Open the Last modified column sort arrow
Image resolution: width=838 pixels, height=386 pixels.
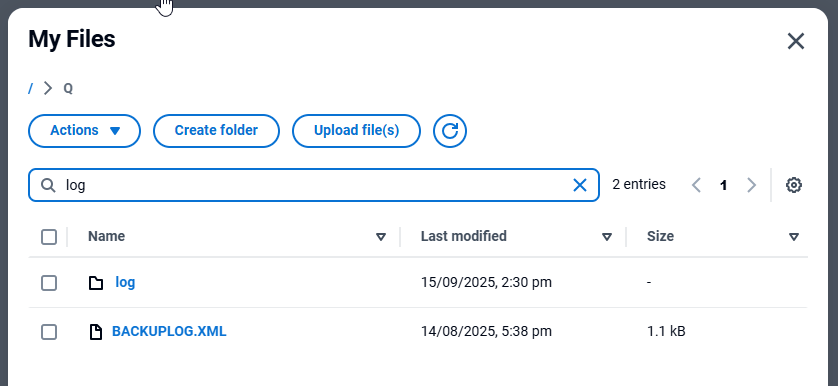click(607, 237)
